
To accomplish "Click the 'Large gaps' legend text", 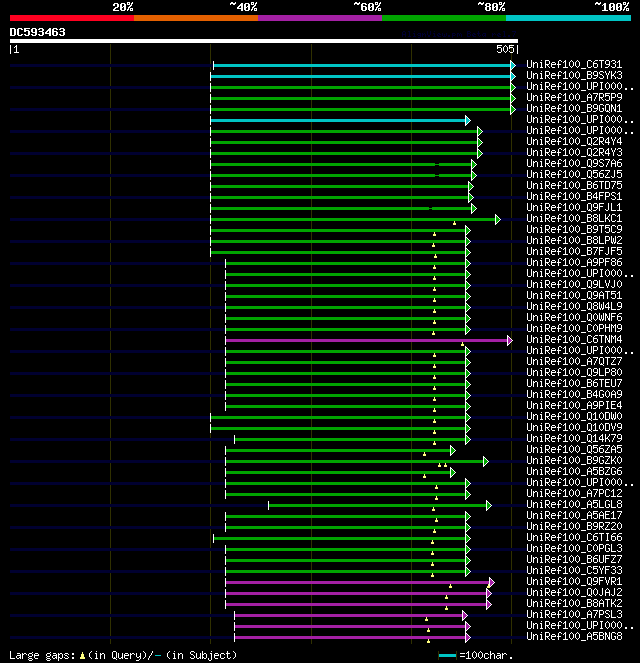I will click(x=42, y=655).
